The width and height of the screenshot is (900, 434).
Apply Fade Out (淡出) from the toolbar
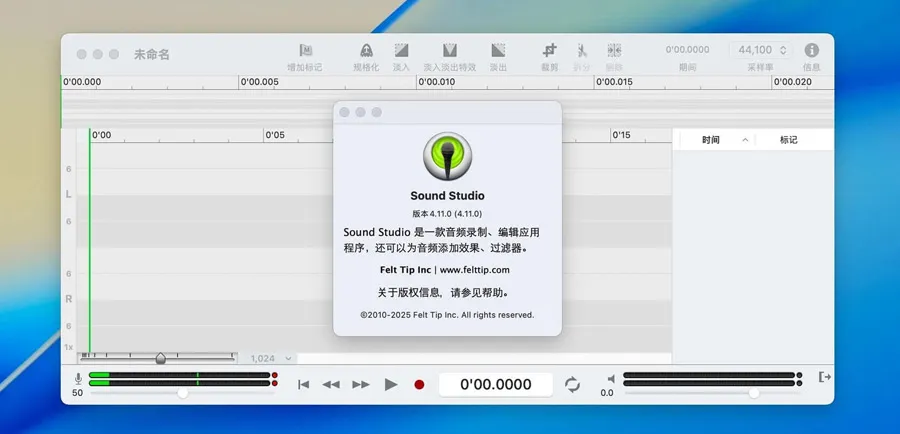coord(498,50)
